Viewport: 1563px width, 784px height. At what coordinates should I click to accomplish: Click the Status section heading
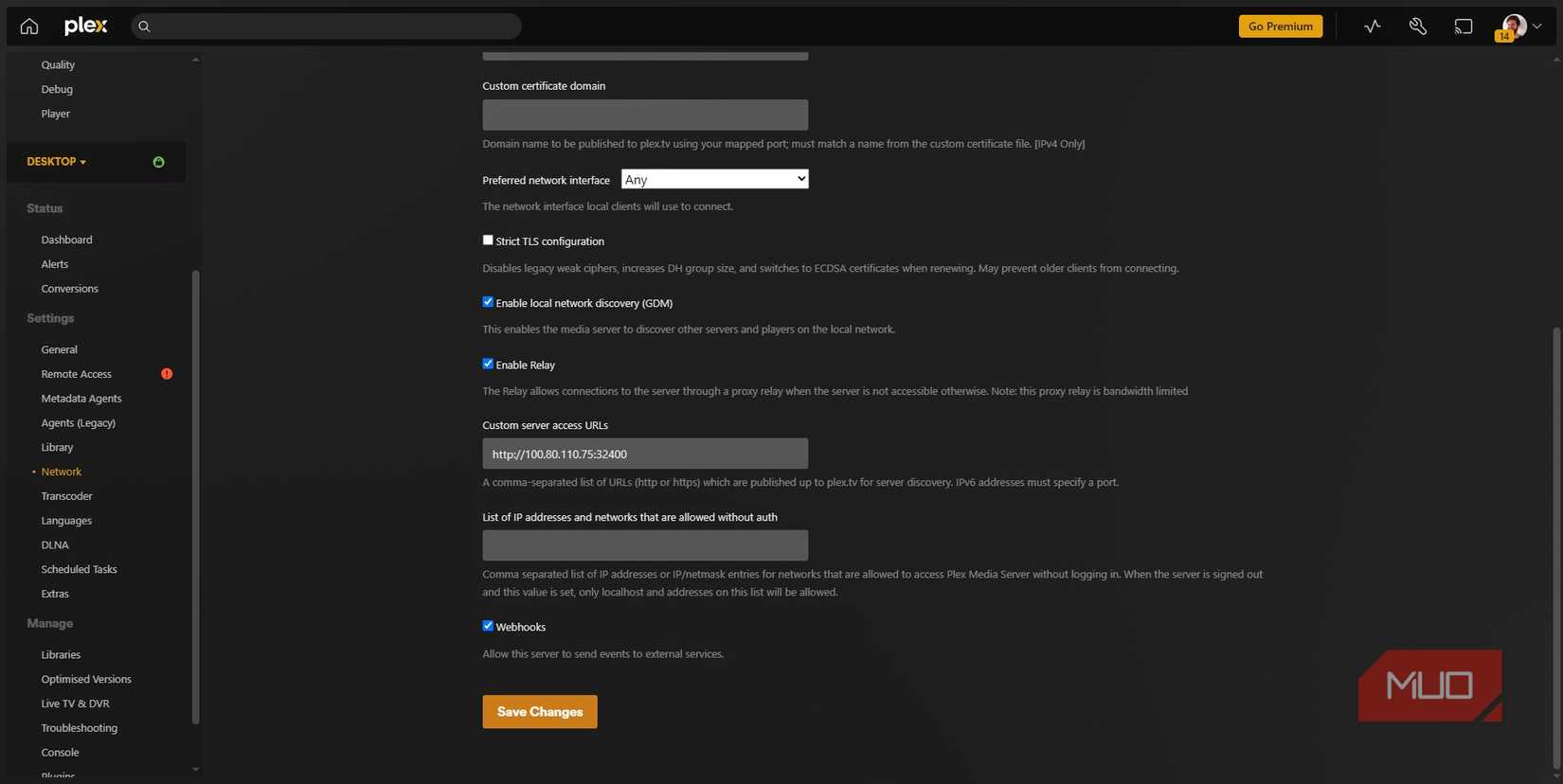(45, 208)
